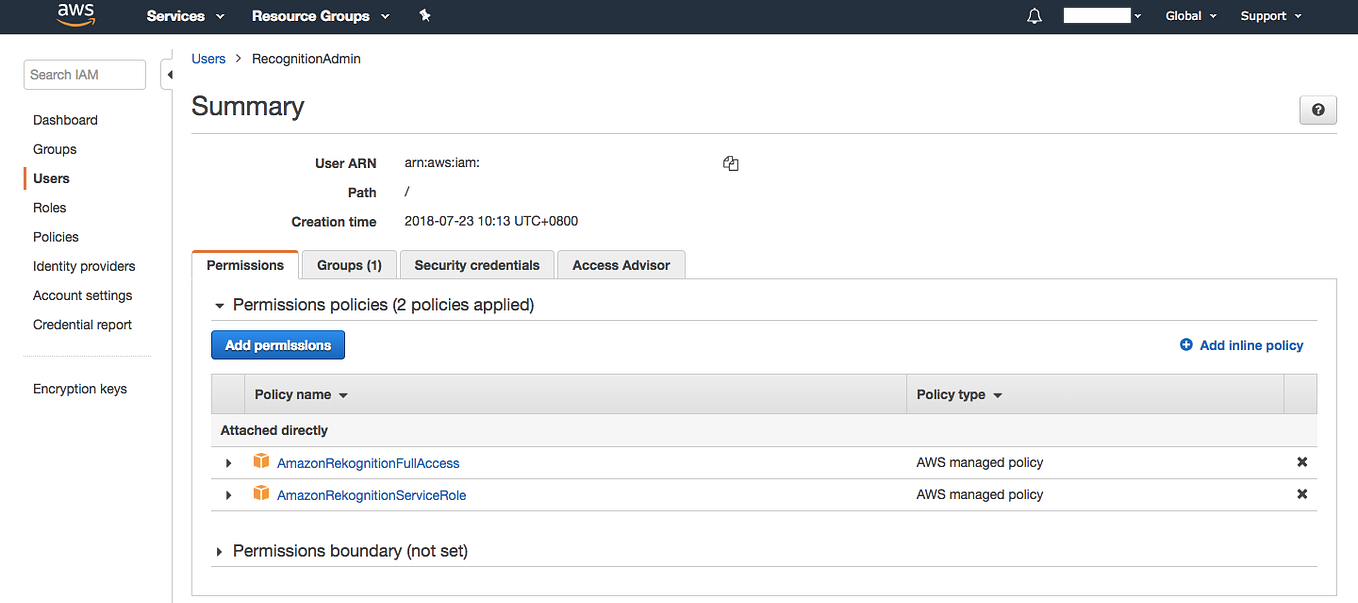Switch to the Security credentials tab
1358x603 pixels.
click(x=477, y=265)
